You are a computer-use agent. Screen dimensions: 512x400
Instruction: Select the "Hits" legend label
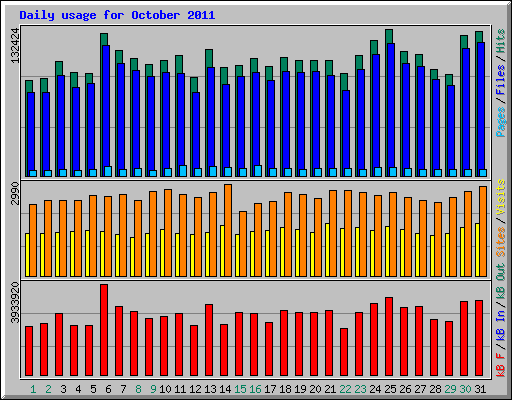click(500, 41)
